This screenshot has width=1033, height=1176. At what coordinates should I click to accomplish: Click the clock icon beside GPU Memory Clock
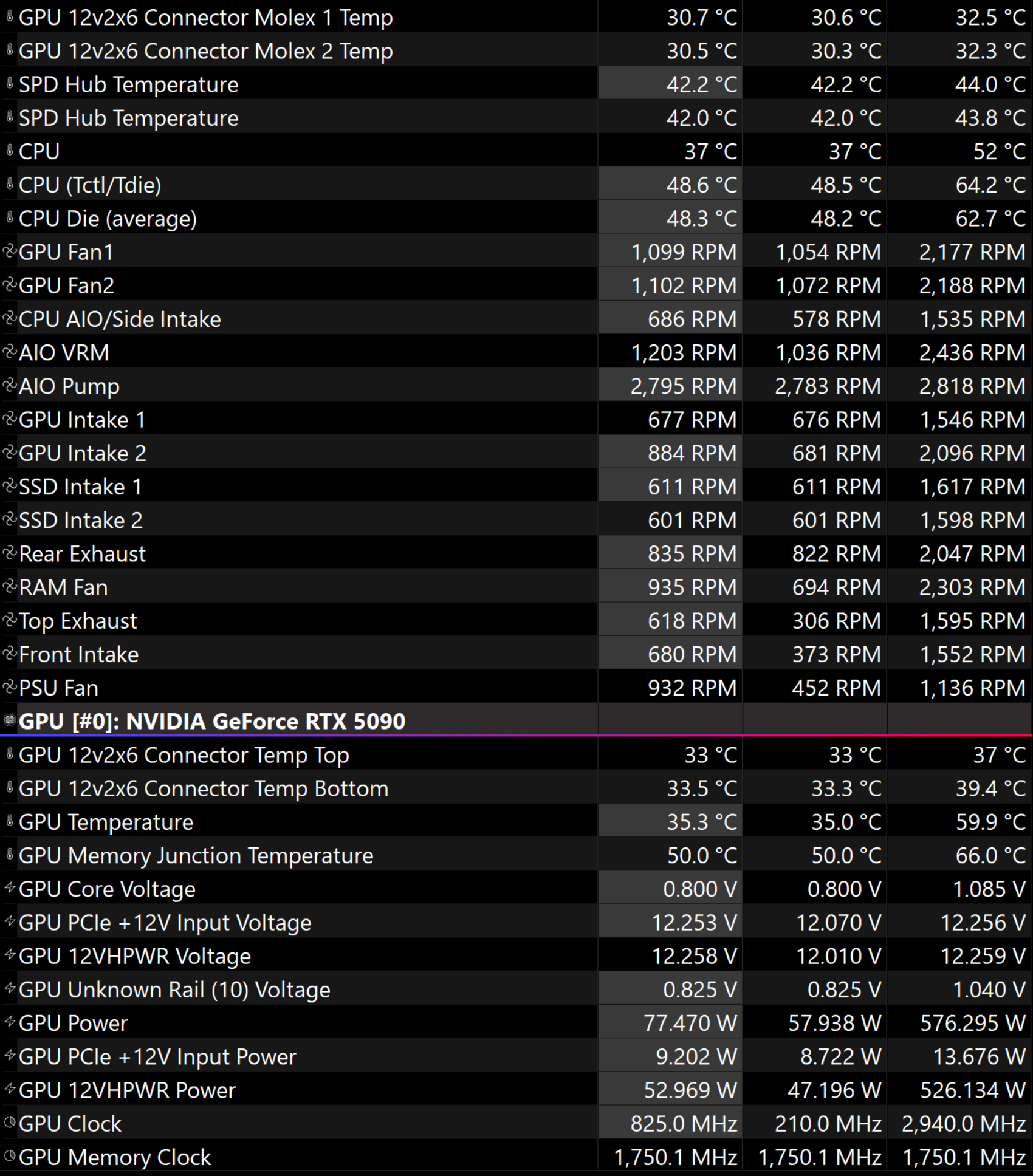pos(9,1156)
